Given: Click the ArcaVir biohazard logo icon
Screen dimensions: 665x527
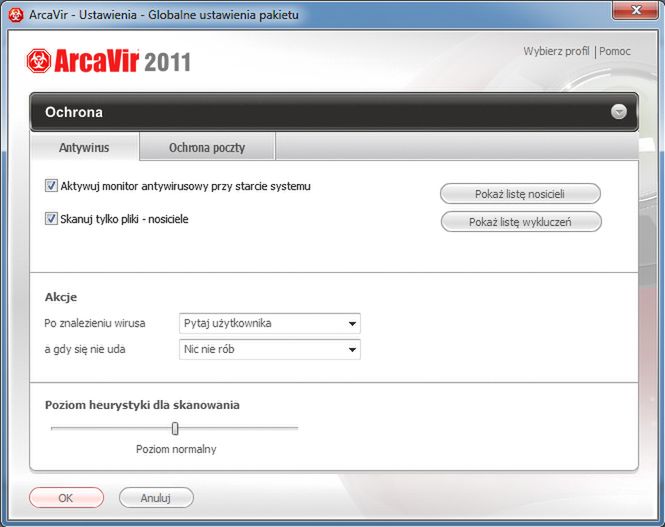Looking at the screenshot, I should 39,61.
